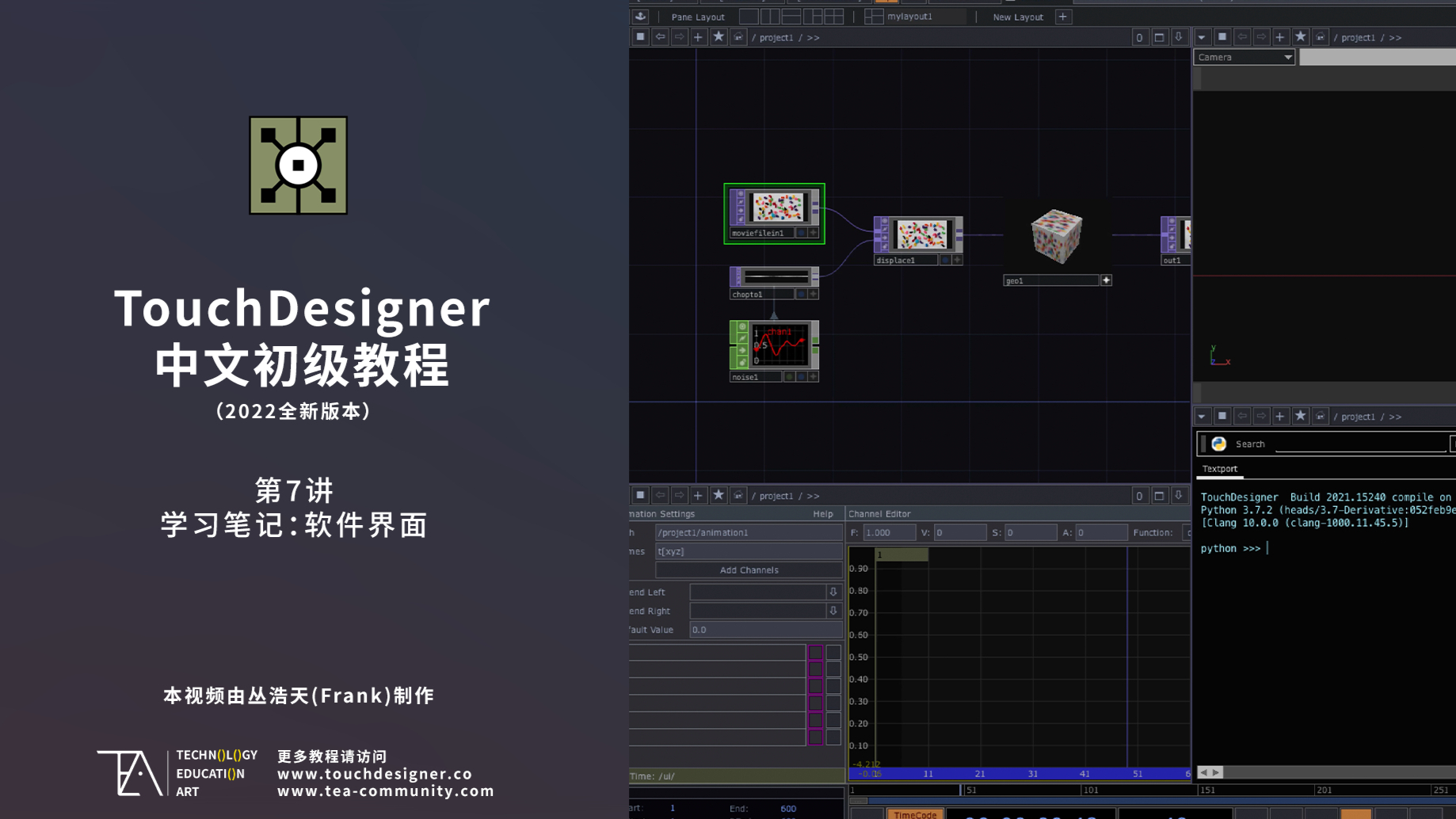Open the top network pane's split arrow
Screen dimensions: 1456x819
[1179, 37]
